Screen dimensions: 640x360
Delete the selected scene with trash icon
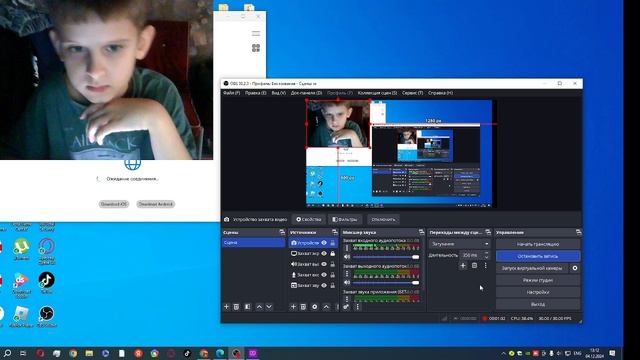236,307
